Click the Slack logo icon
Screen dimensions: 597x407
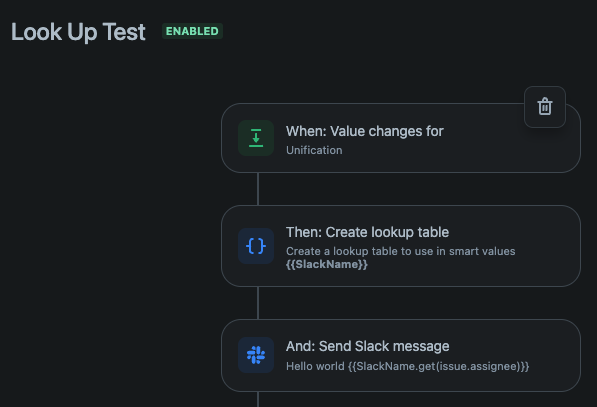[x=256, y=355]
